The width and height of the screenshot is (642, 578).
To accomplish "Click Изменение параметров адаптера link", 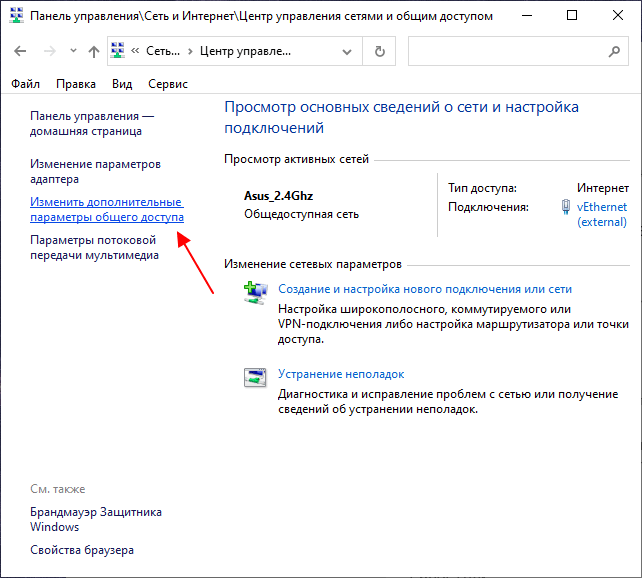I will (x=95, y=171).
